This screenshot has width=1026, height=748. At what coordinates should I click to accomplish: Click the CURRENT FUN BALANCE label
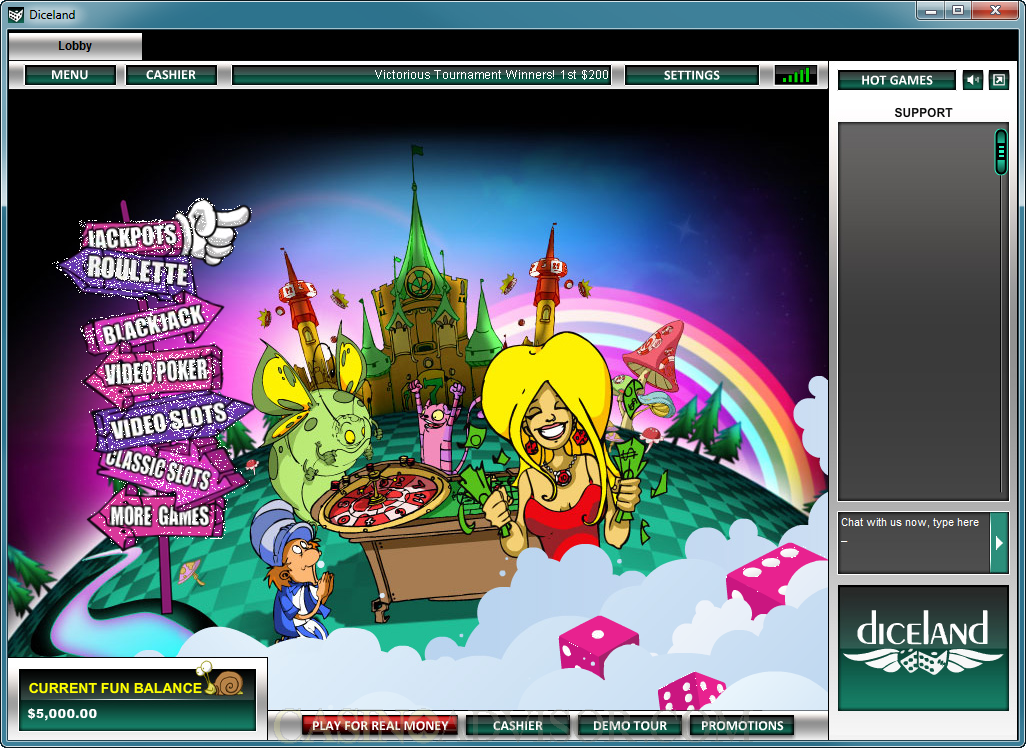coord(115,688)
